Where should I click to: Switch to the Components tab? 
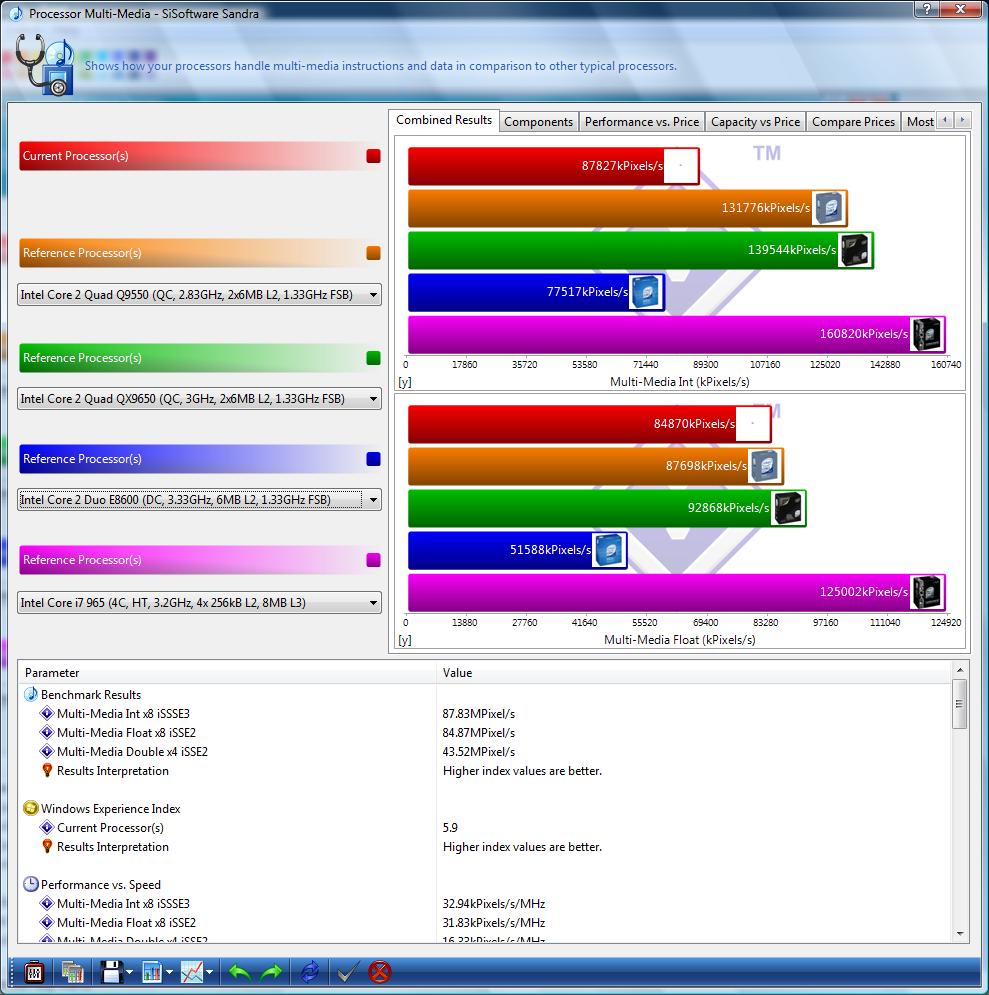(539, 122)
